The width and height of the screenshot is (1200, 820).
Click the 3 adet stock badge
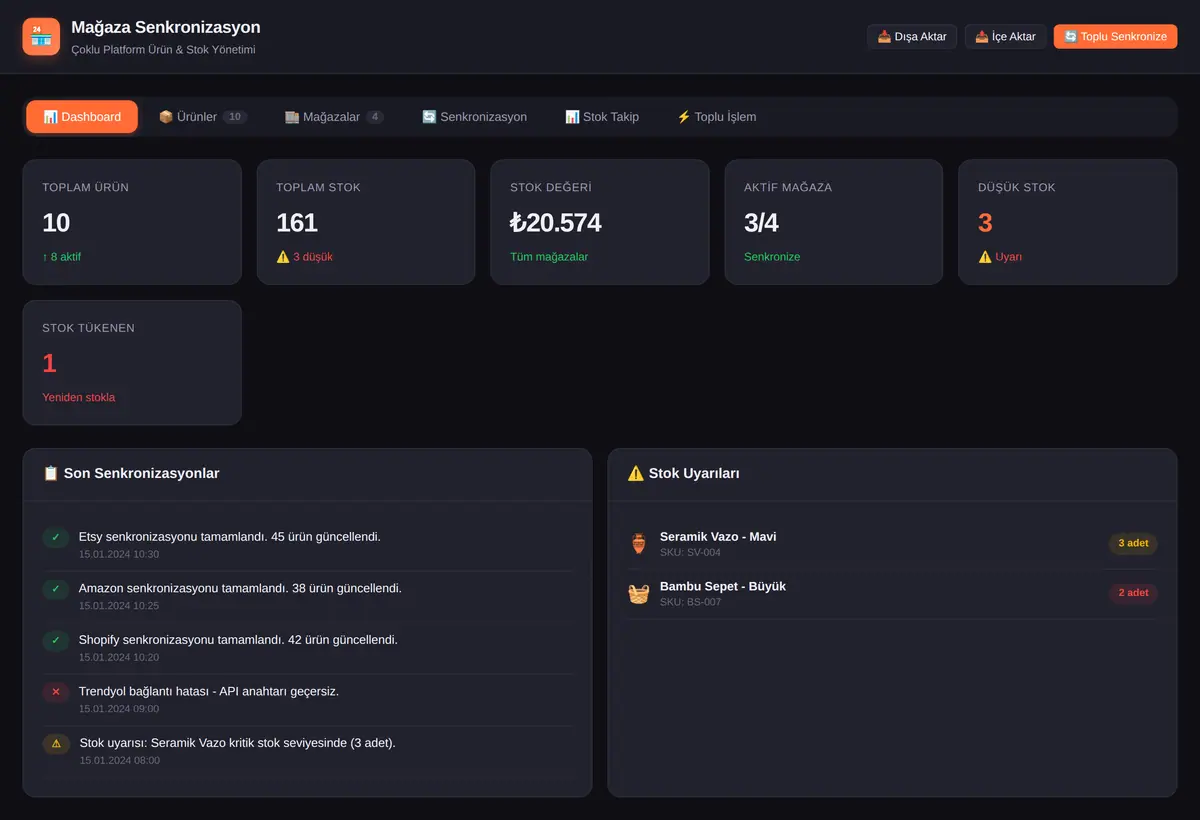coord(1133,543)
